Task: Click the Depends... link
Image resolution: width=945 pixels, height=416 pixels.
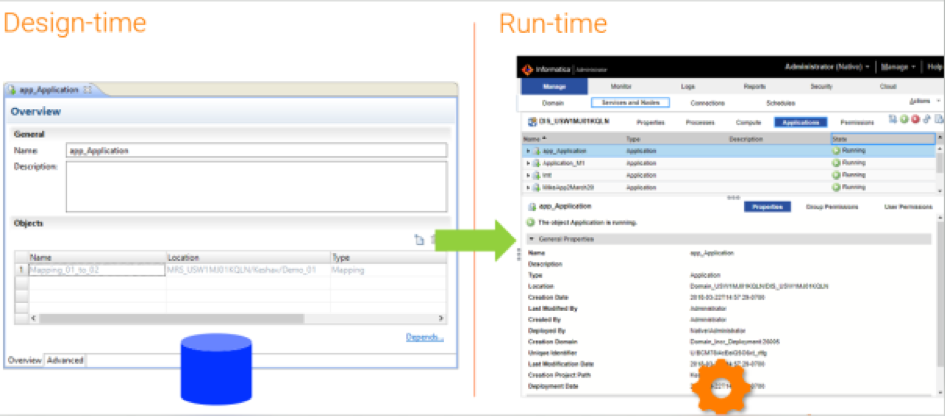Action: (x=425, y=337)
